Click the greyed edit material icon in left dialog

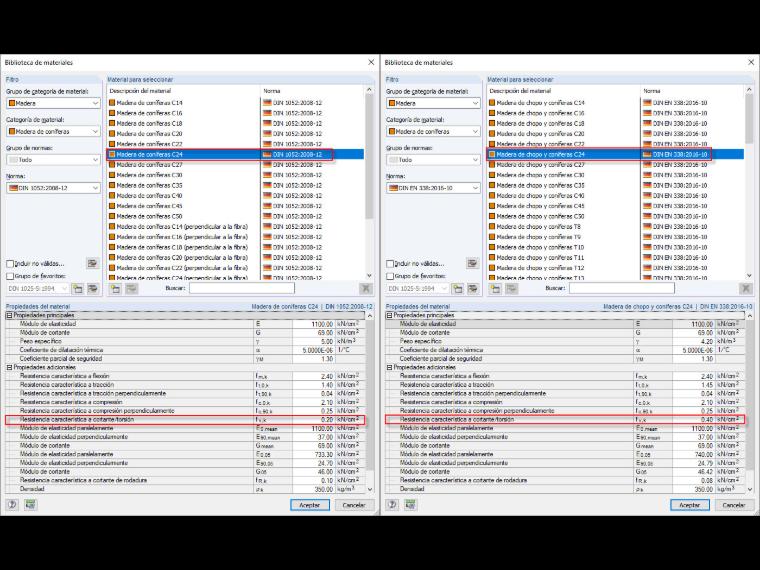tap(131, 289)
